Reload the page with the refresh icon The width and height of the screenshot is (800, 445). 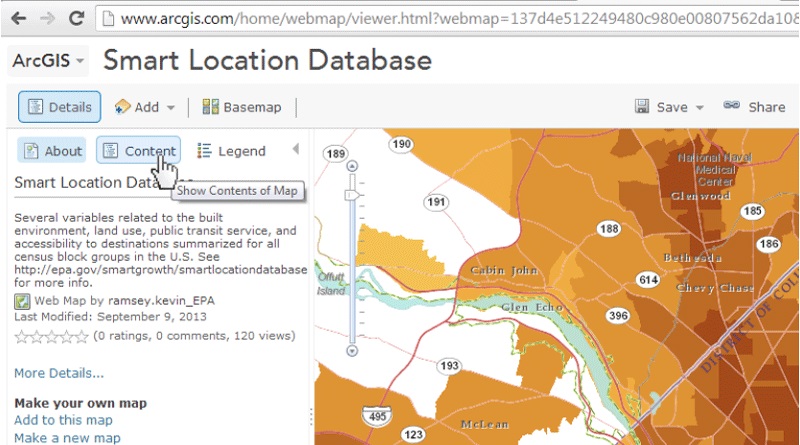click(x=77, y=18)
